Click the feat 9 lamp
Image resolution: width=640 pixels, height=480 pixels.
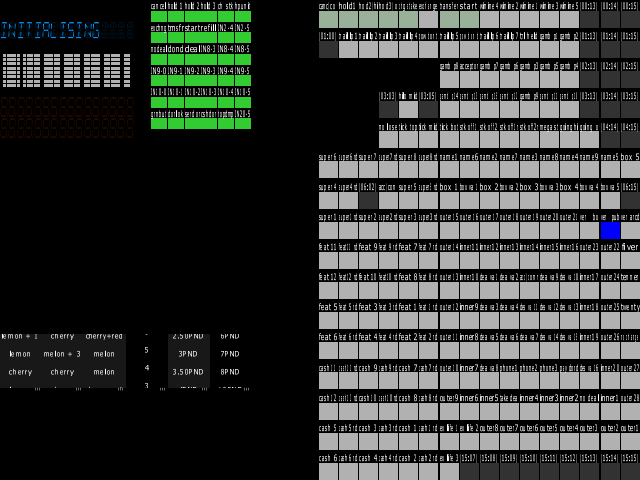coord(368,261)
